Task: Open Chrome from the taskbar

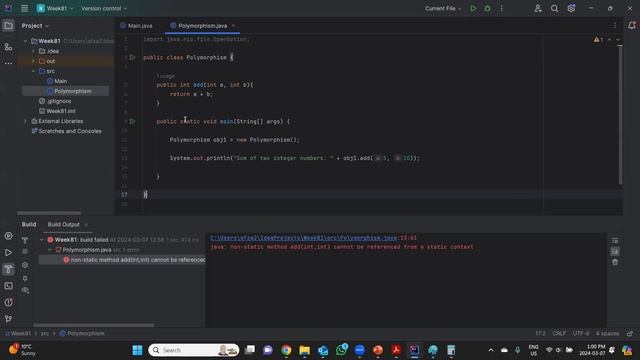Action: [x=286, y=350]
